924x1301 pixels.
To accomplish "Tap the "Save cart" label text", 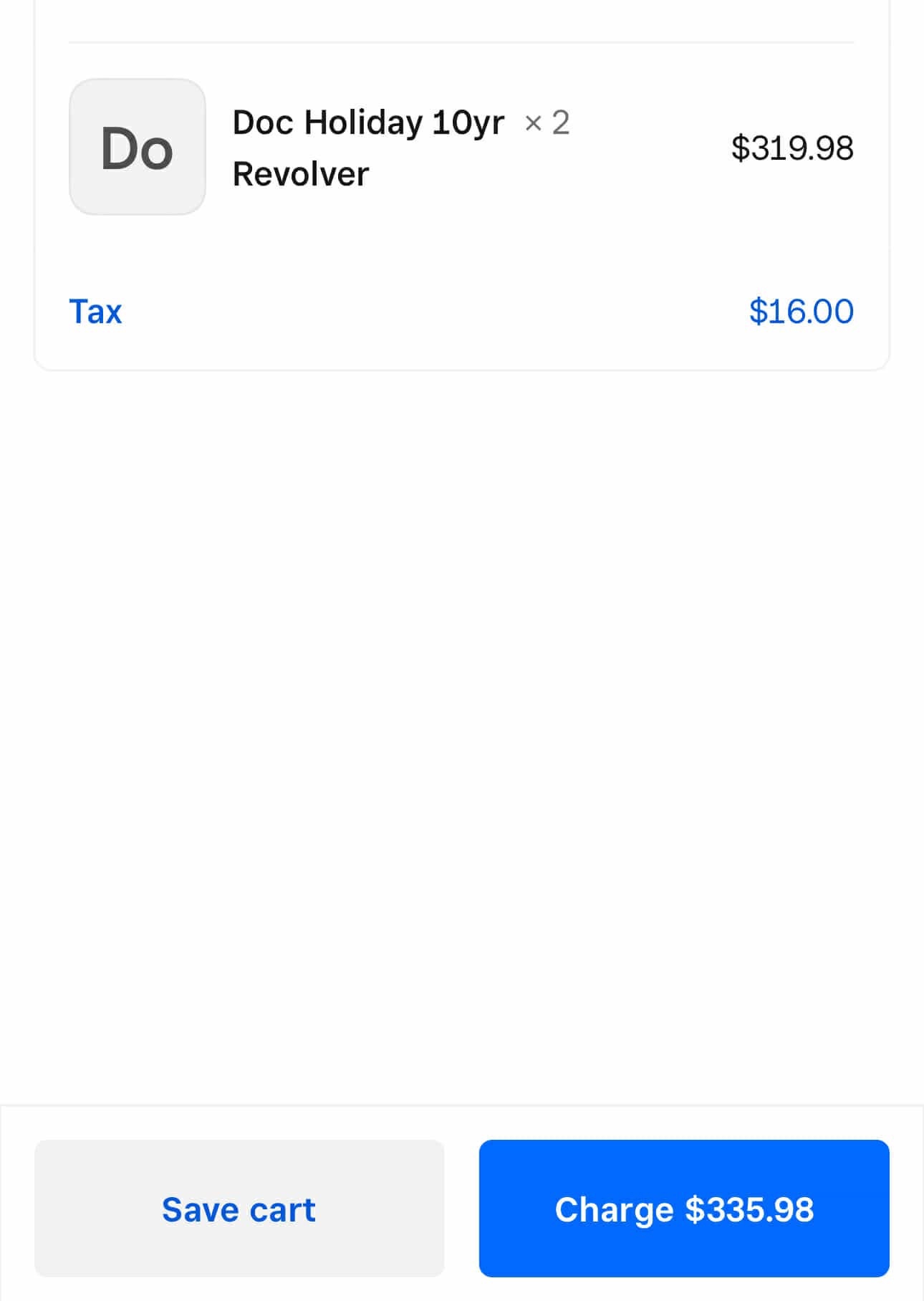I will tap(239, 1210).
